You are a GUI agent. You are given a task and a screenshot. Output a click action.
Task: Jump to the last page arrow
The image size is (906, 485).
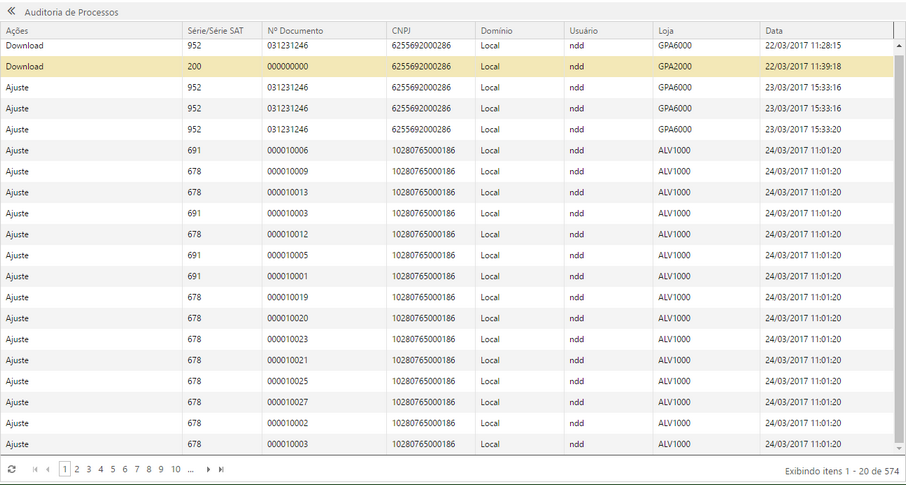[x=221, y=469]
